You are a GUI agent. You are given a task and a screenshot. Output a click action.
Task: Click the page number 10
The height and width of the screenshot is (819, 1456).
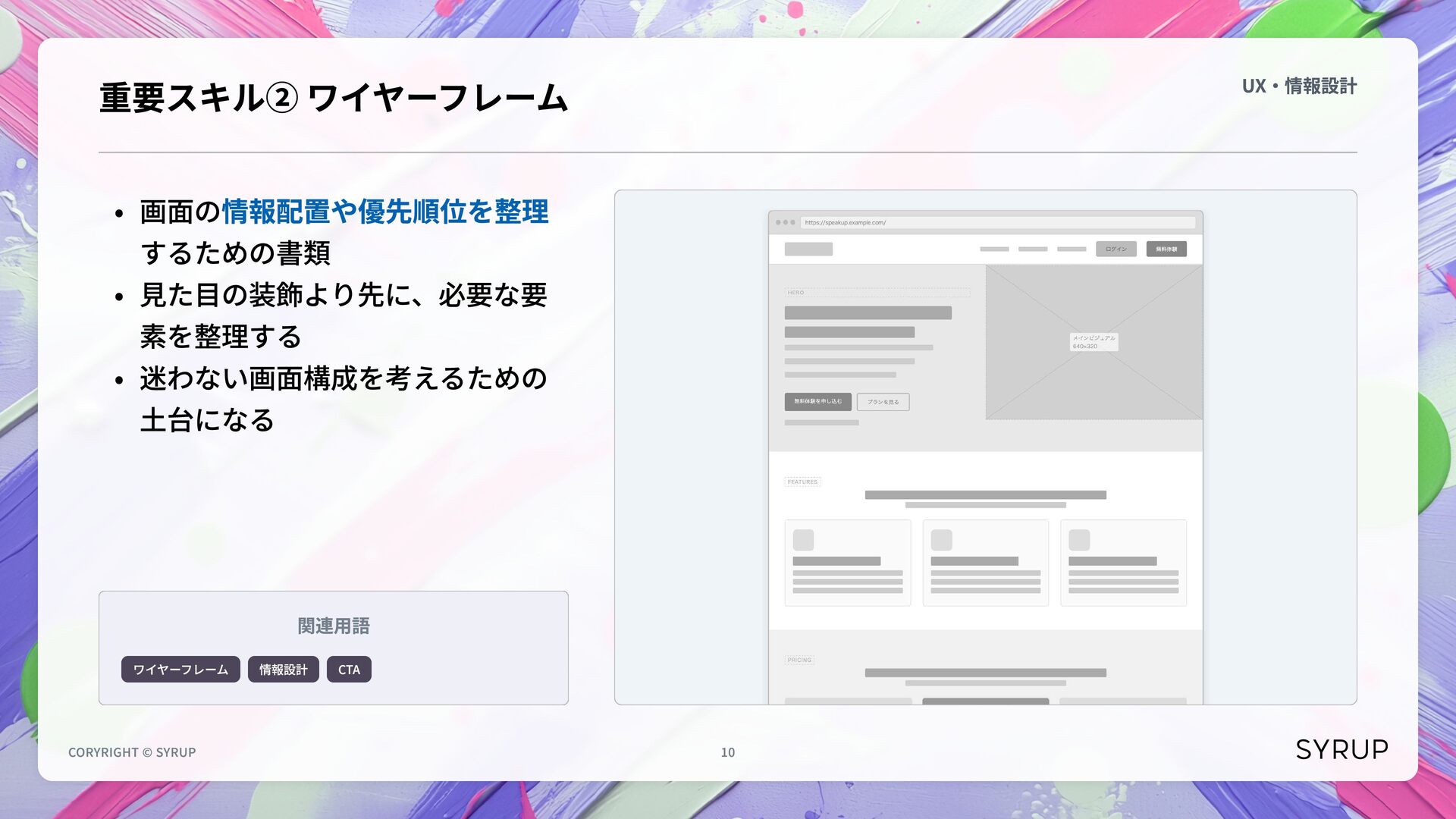tap(728, 752)
